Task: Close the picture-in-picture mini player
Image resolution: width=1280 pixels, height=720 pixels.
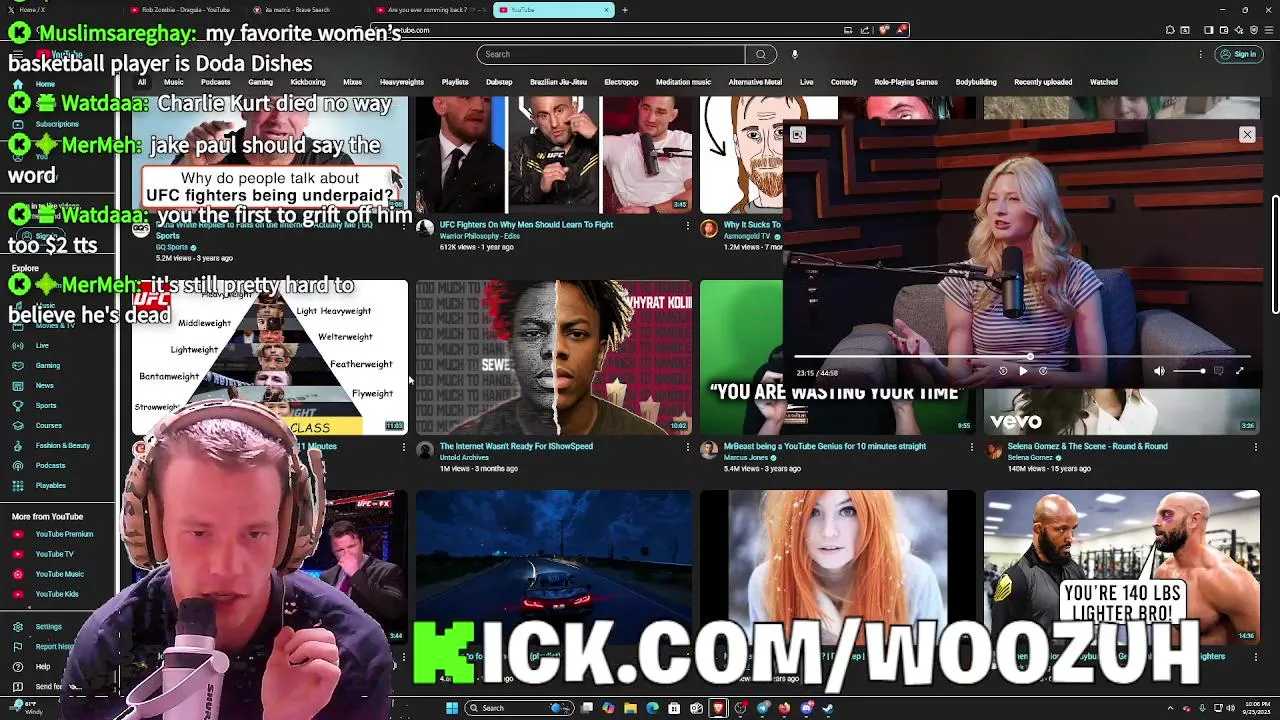Action: [x=1247, y=134]
